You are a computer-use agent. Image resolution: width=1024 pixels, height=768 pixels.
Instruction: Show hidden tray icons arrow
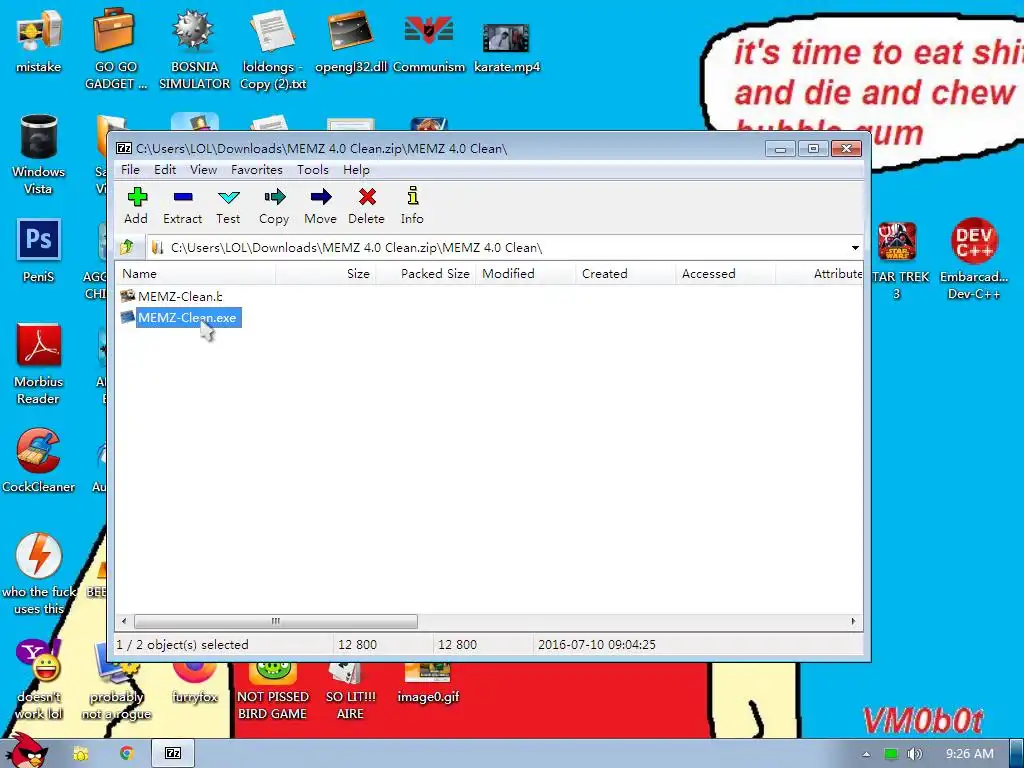(x=866, y=754)
